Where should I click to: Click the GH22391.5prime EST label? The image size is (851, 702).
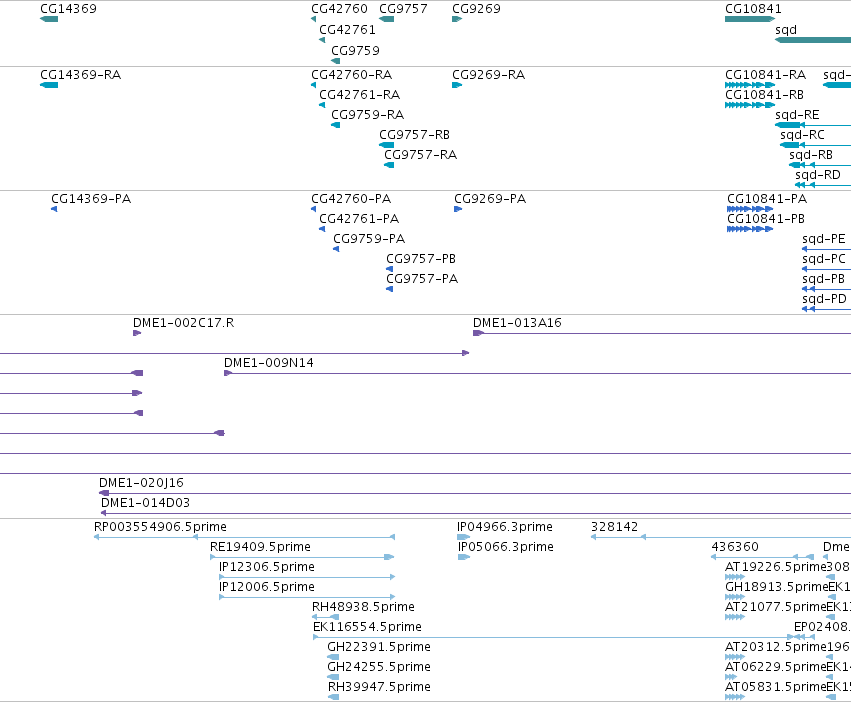coord(379,647)
